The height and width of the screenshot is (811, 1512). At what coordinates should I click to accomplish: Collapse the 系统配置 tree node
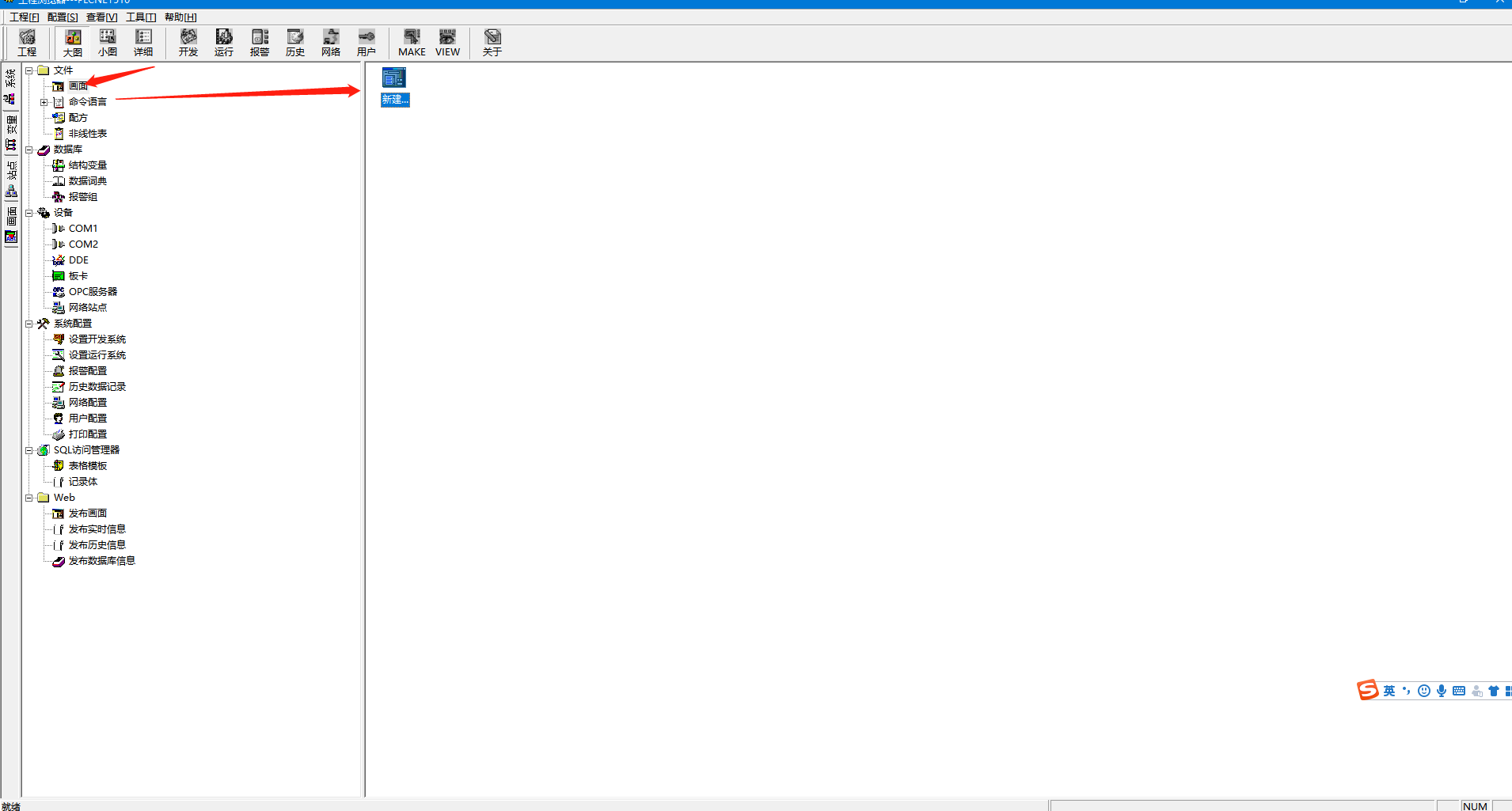(29, 324)
